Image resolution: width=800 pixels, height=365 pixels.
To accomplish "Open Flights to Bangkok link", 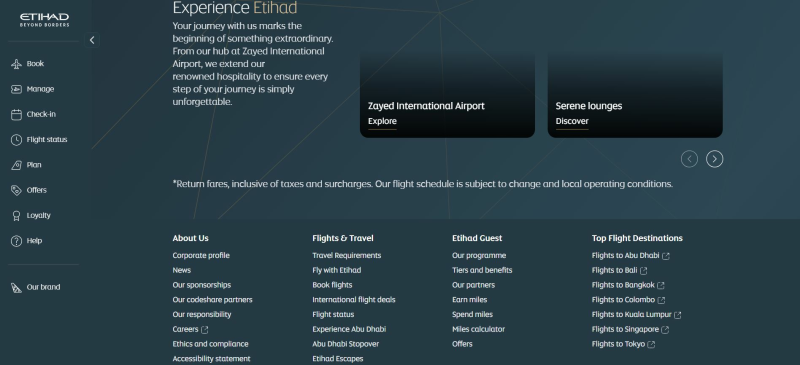I will (623, 285).
